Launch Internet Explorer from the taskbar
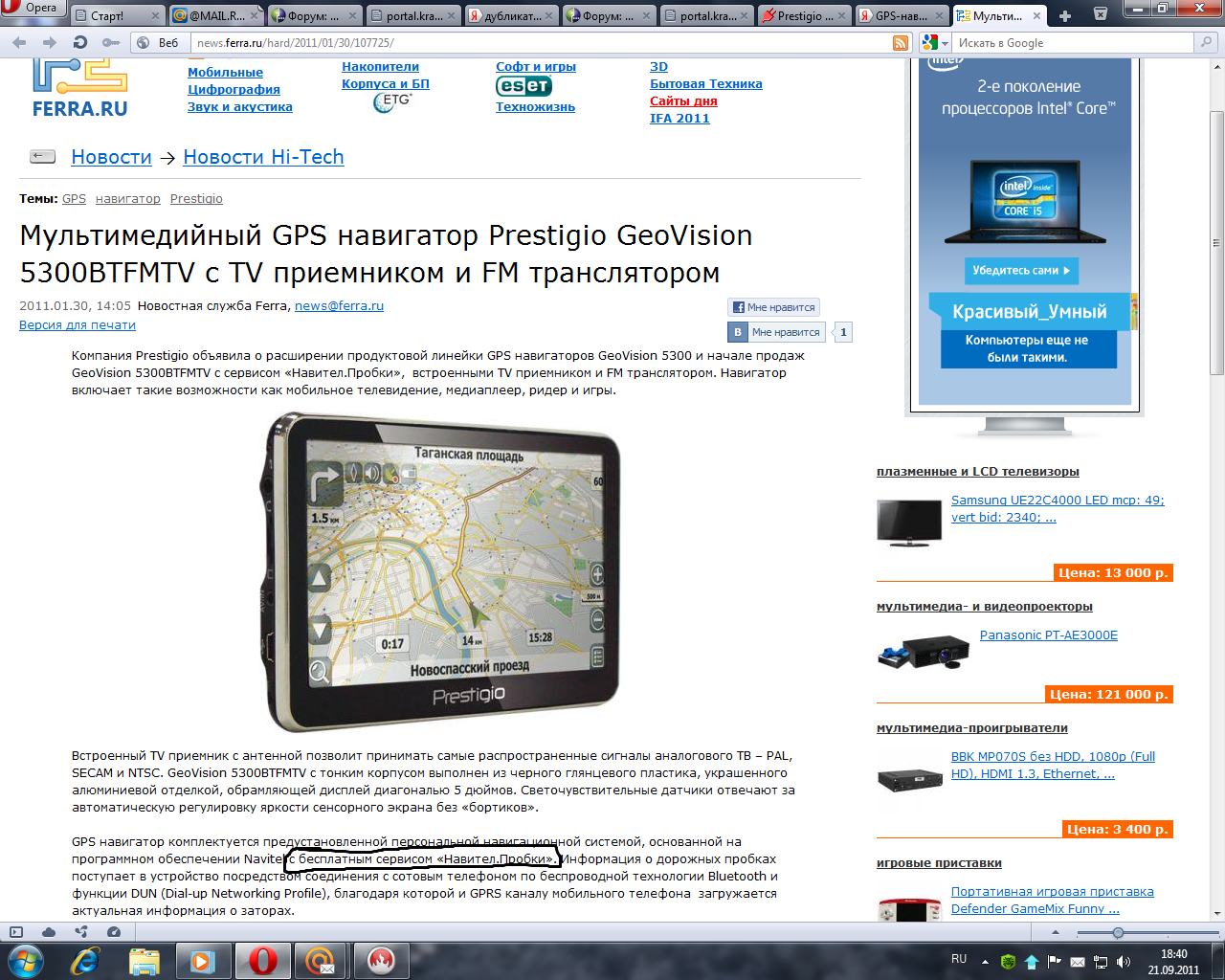The width and height of the screenshot is (1225, 980). [86, 960]
